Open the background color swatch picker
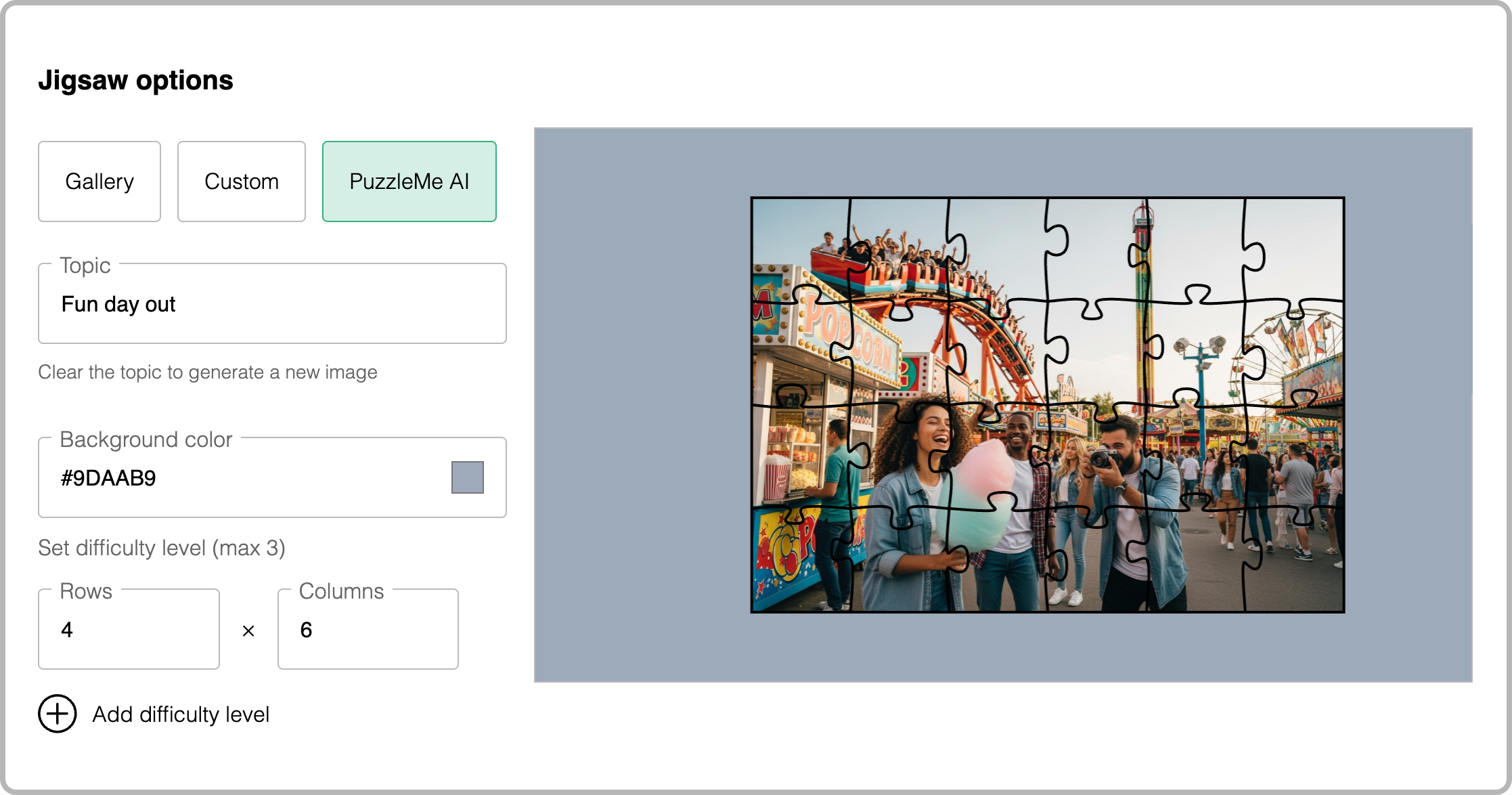Screen dimensions: 1512x795 (467, 477)
